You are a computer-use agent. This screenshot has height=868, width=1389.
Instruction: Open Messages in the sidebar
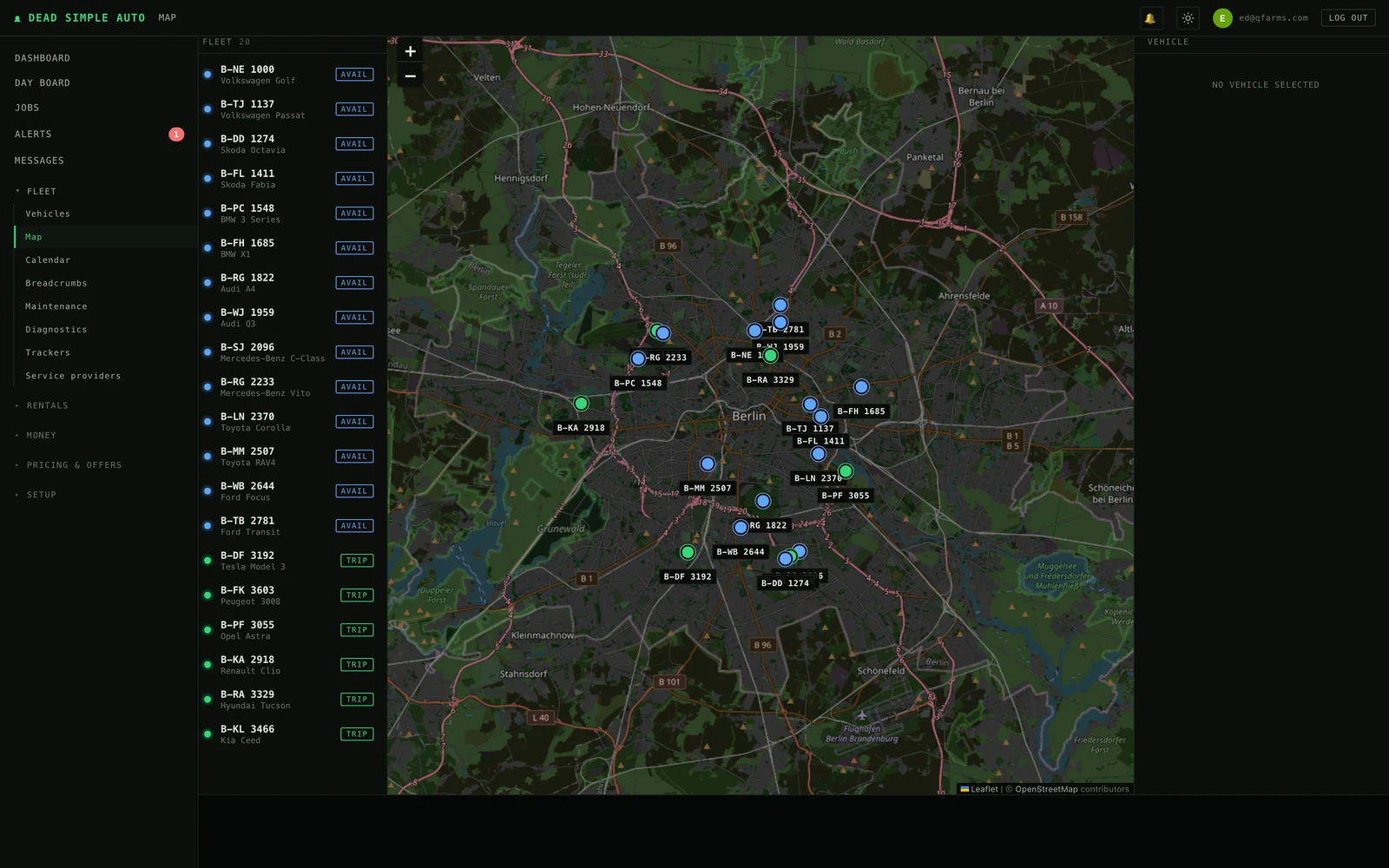pyautogui.click(x=39, y=161)
